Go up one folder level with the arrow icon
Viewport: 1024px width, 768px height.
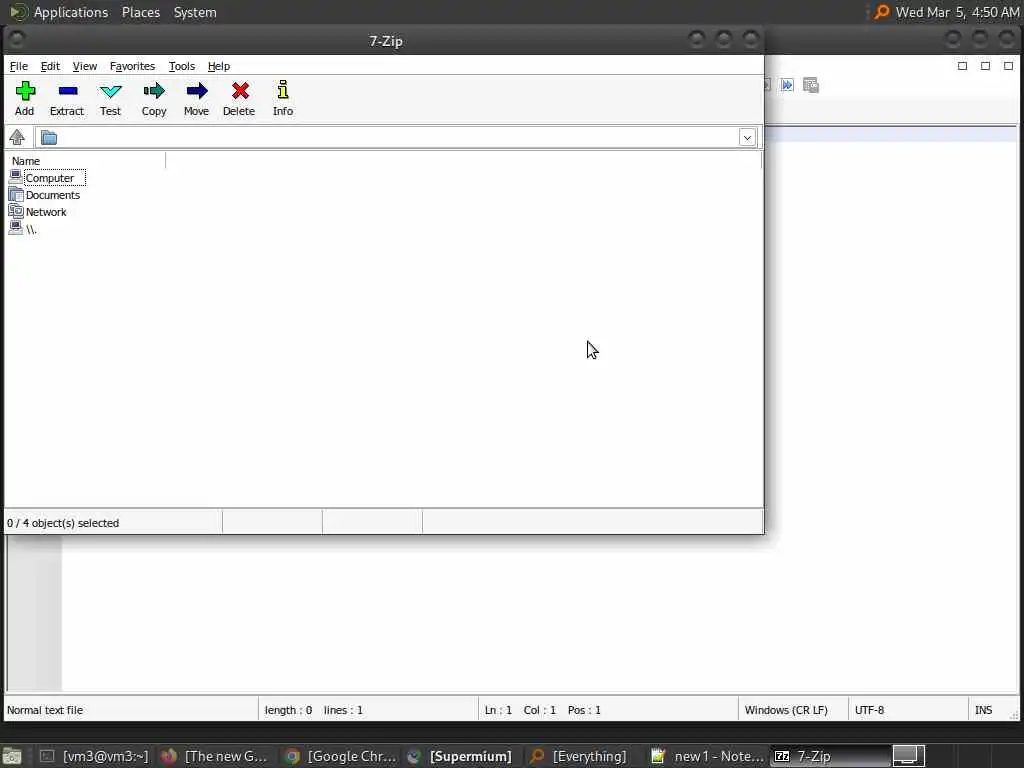coord(17,137)
